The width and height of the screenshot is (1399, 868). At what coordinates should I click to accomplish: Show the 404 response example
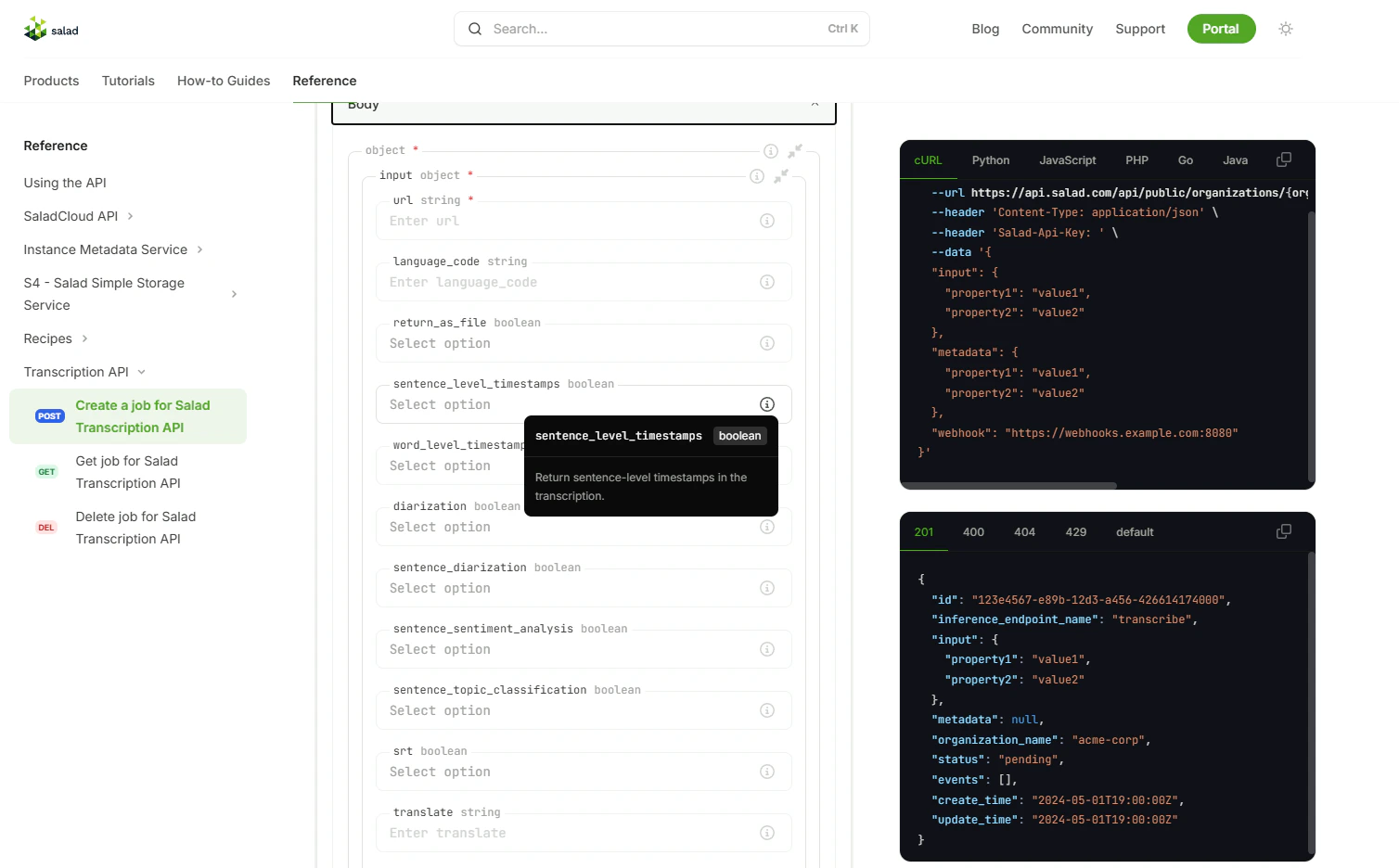(x=1025, y=532)
